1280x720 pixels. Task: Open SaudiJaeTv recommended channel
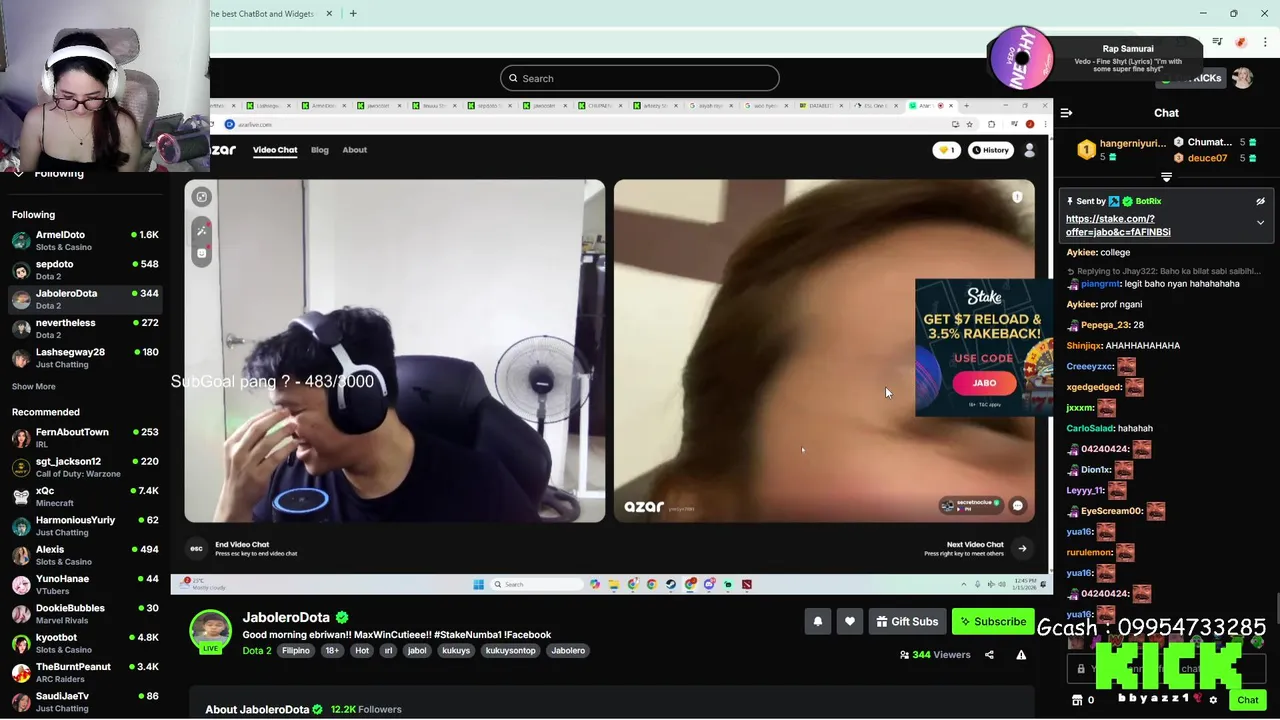(x=85, y=701)
